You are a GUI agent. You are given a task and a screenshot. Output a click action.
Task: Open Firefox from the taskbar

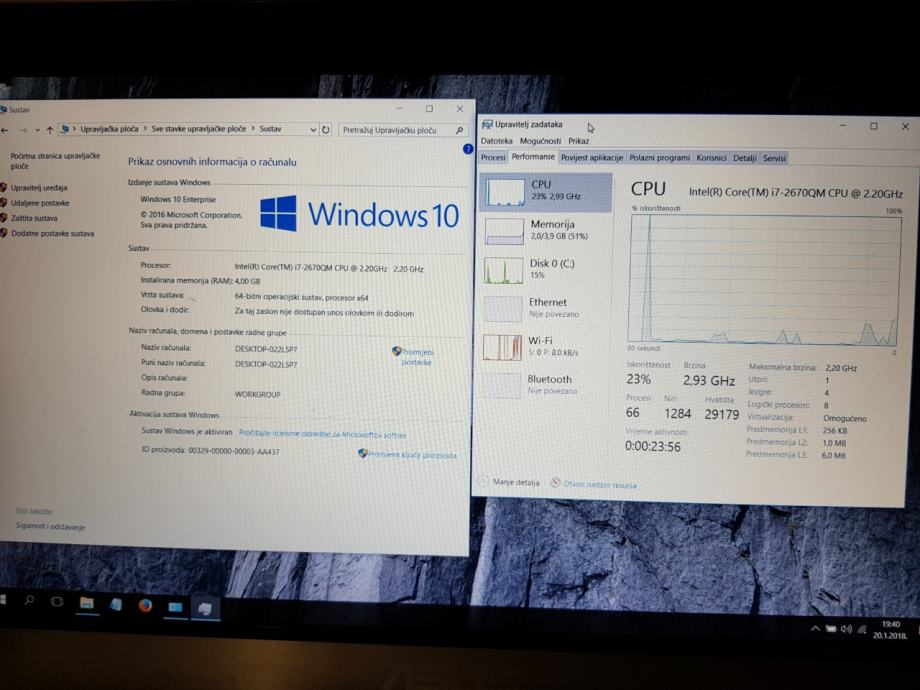146,605
